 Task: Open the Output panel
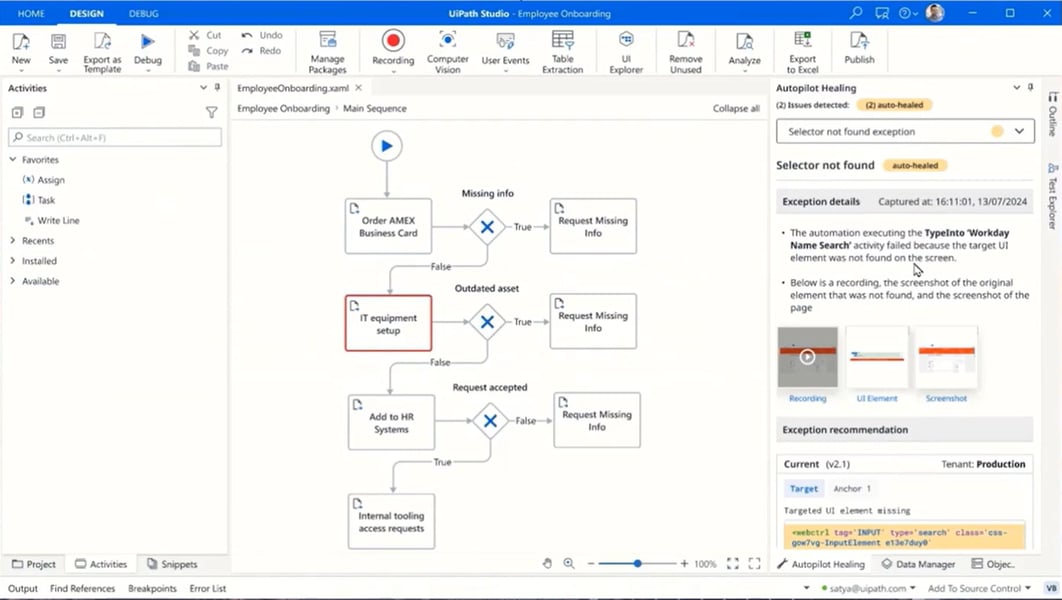coord(23,588)
